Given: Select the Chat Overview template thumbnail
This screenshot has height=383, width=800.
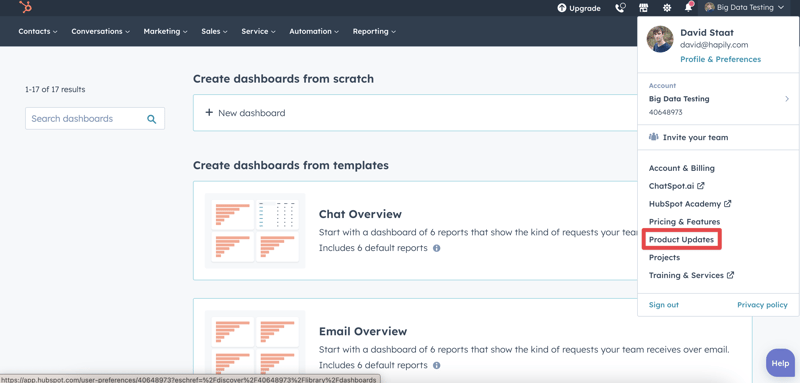Looking at the screenshot, I should pyautogui.click(x=255, y=231).
